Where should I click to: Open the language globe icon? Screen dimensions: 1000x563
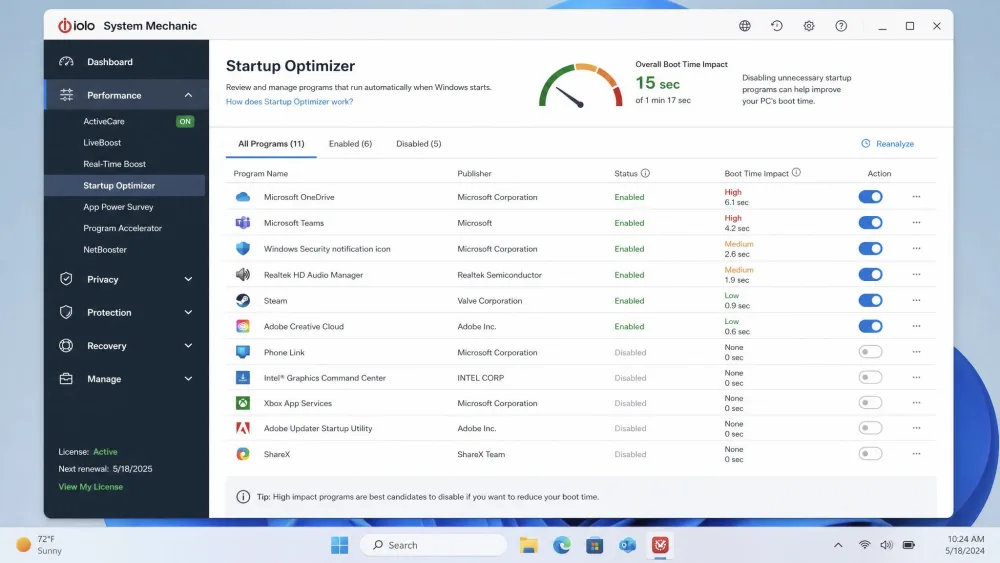(x=744, y=26)
